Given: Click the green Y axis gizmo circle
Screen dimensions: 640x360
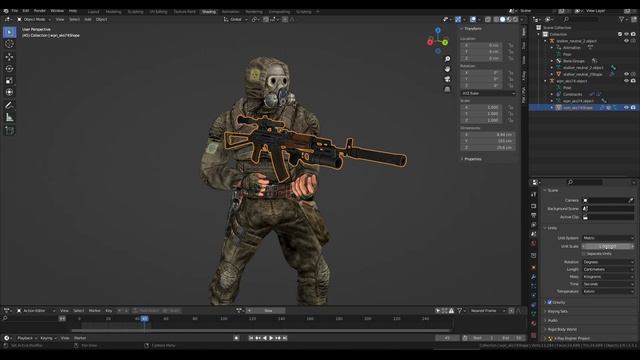Looking at the screenshot, I should pos(445,42).
